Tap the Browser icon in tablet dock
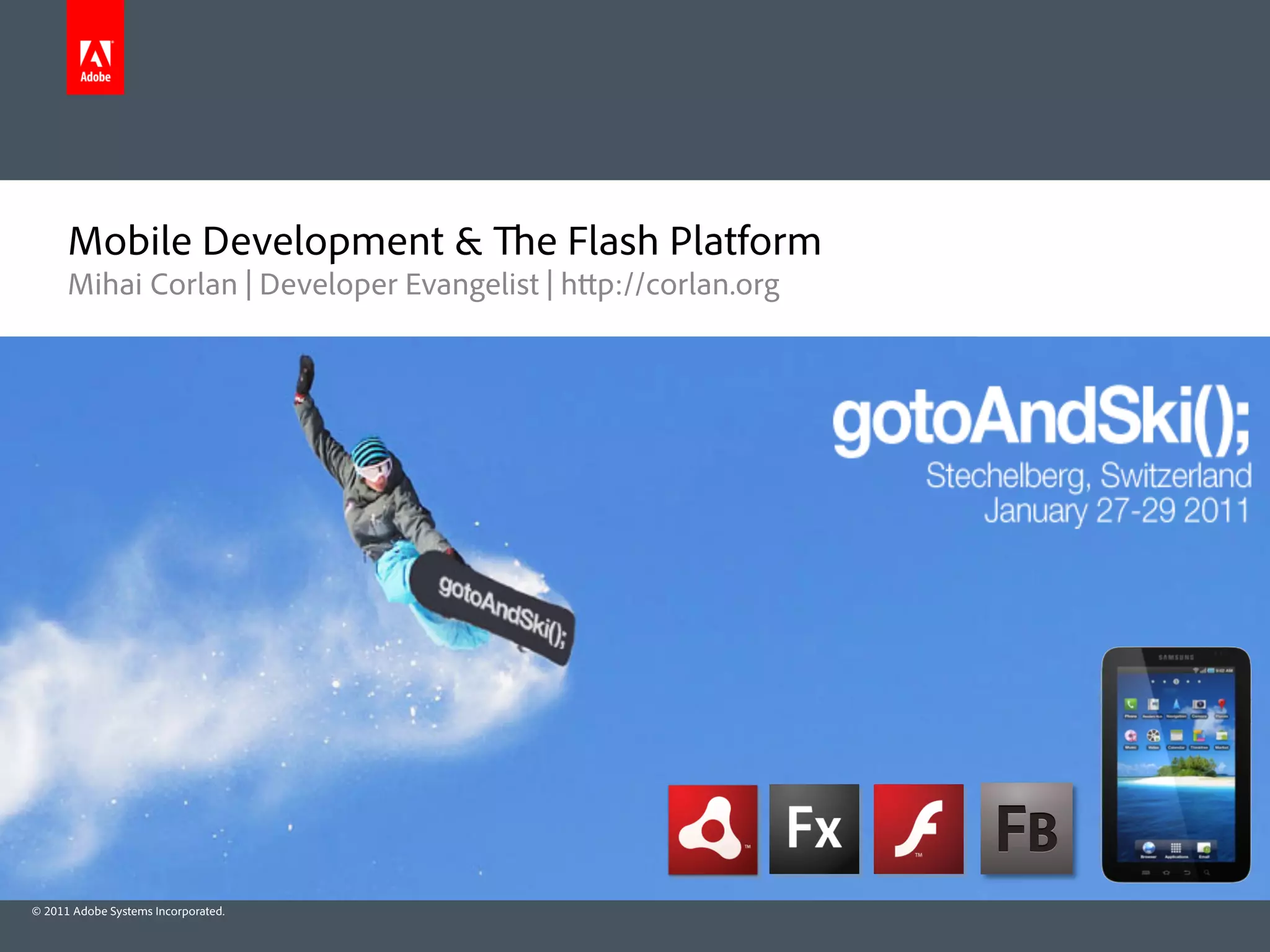Screen dimensions: 1270x952 tap(1148, 848)
